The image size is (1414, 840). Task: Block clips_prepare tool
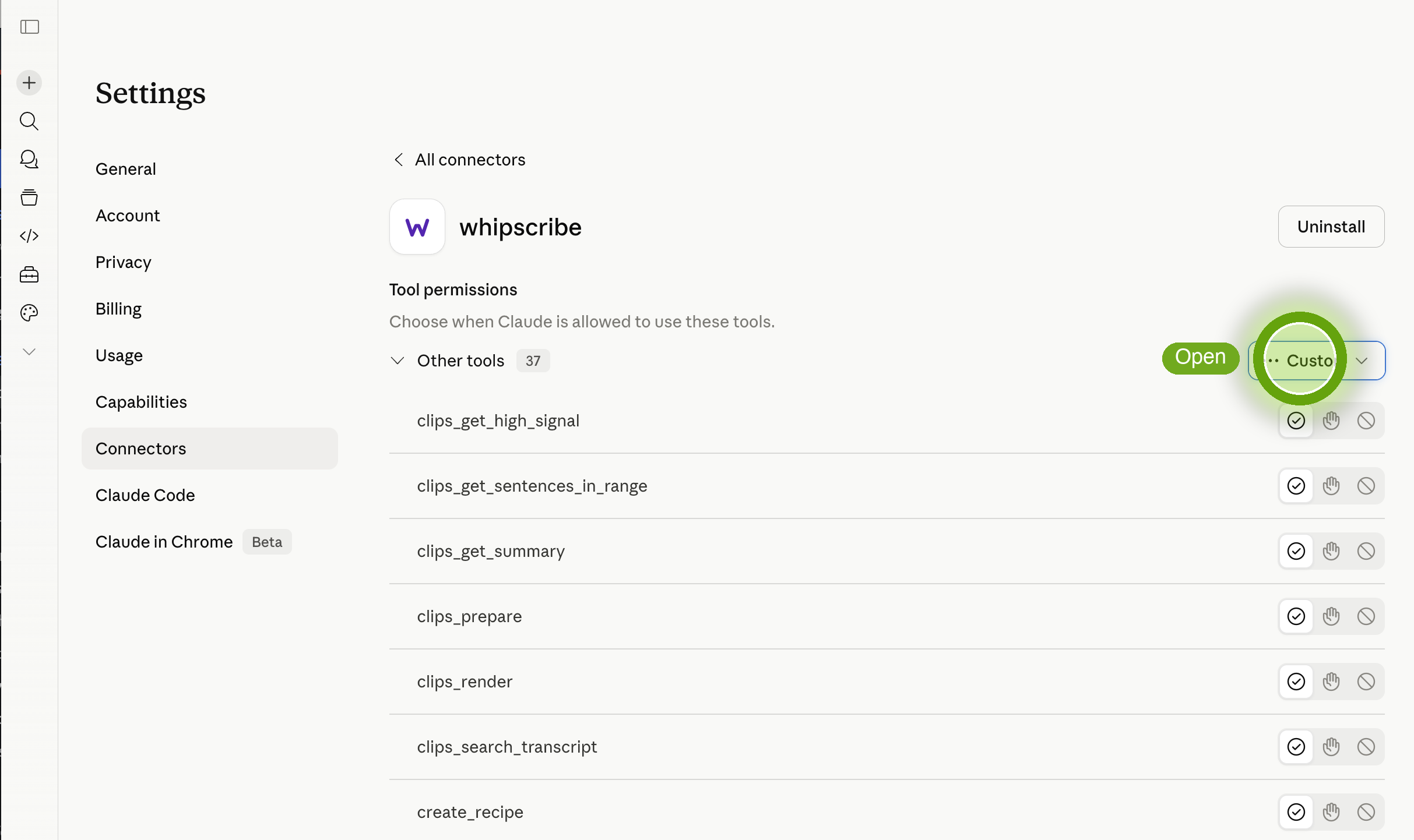[x=1366, y=616]
